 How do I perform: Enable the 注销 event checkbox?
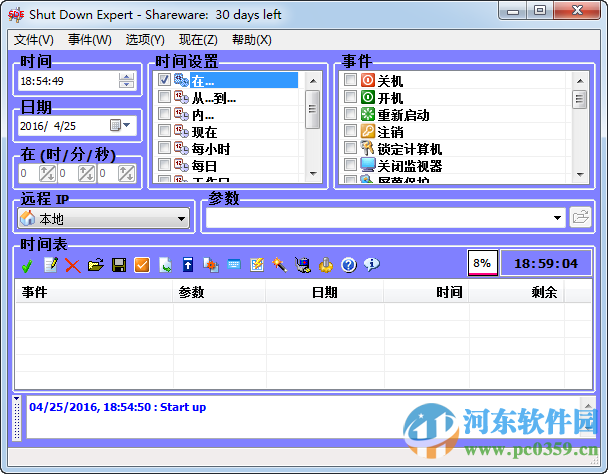coord(350,131)
